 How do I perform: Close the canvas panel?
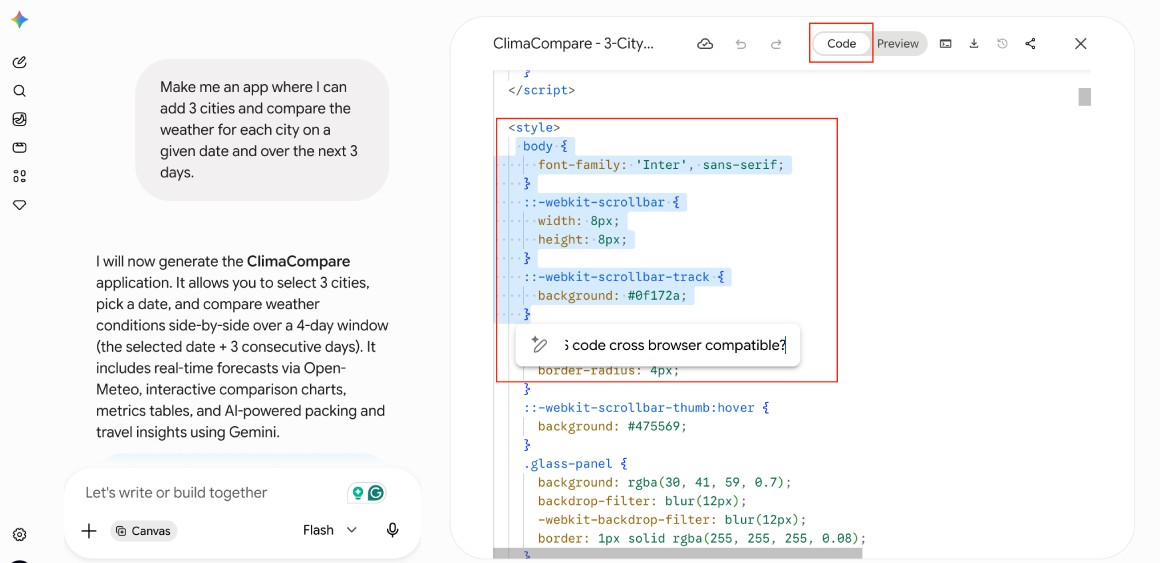tap(1081, 44)
